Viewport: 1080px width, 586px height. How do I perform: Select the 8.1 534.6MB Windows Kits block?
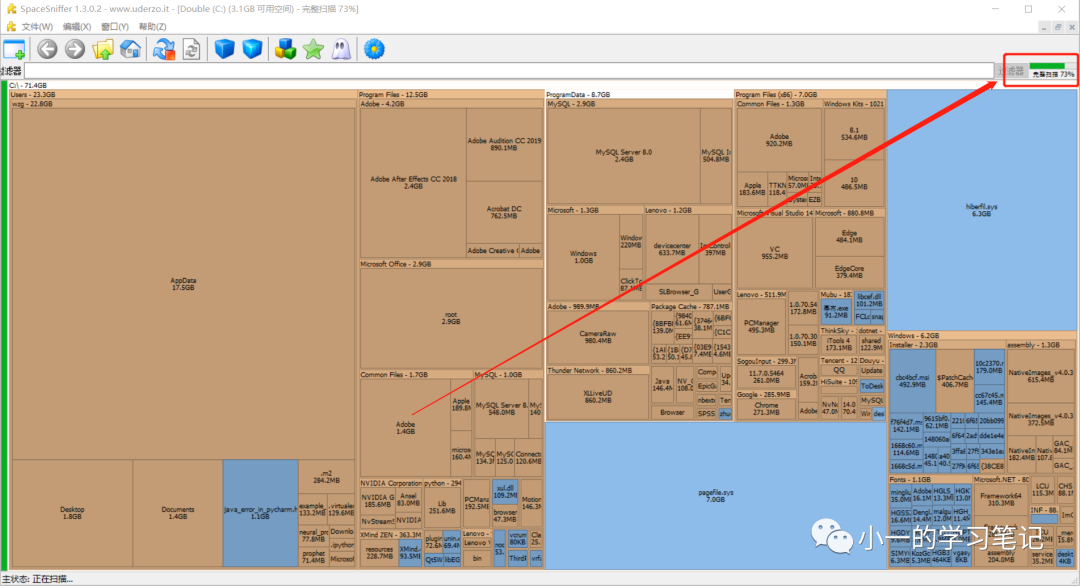(854, 134)
